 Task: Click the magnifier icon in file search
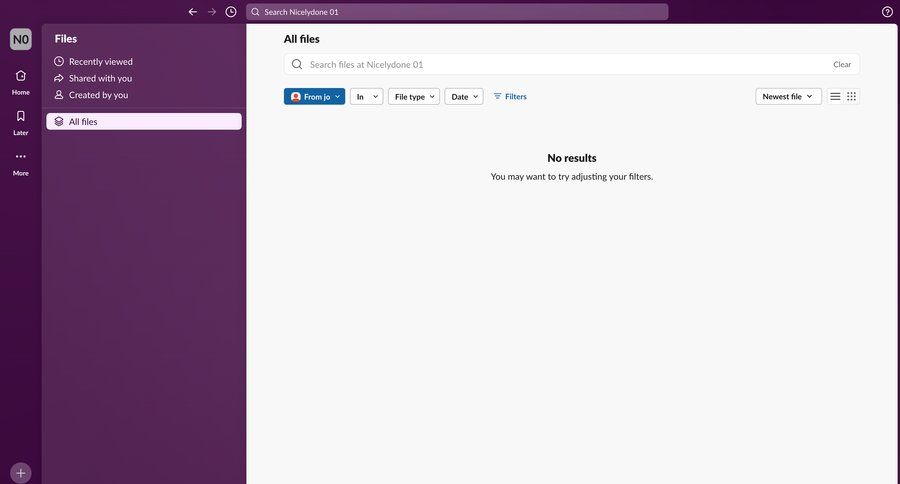click(297, 64)
